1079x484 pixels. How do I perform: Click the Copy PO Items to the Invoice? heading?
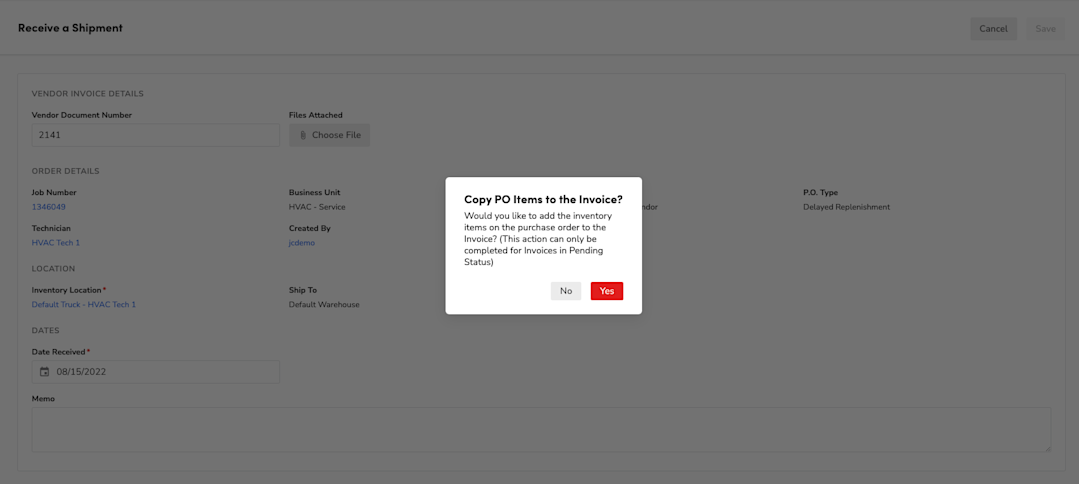tap(544, 200)
